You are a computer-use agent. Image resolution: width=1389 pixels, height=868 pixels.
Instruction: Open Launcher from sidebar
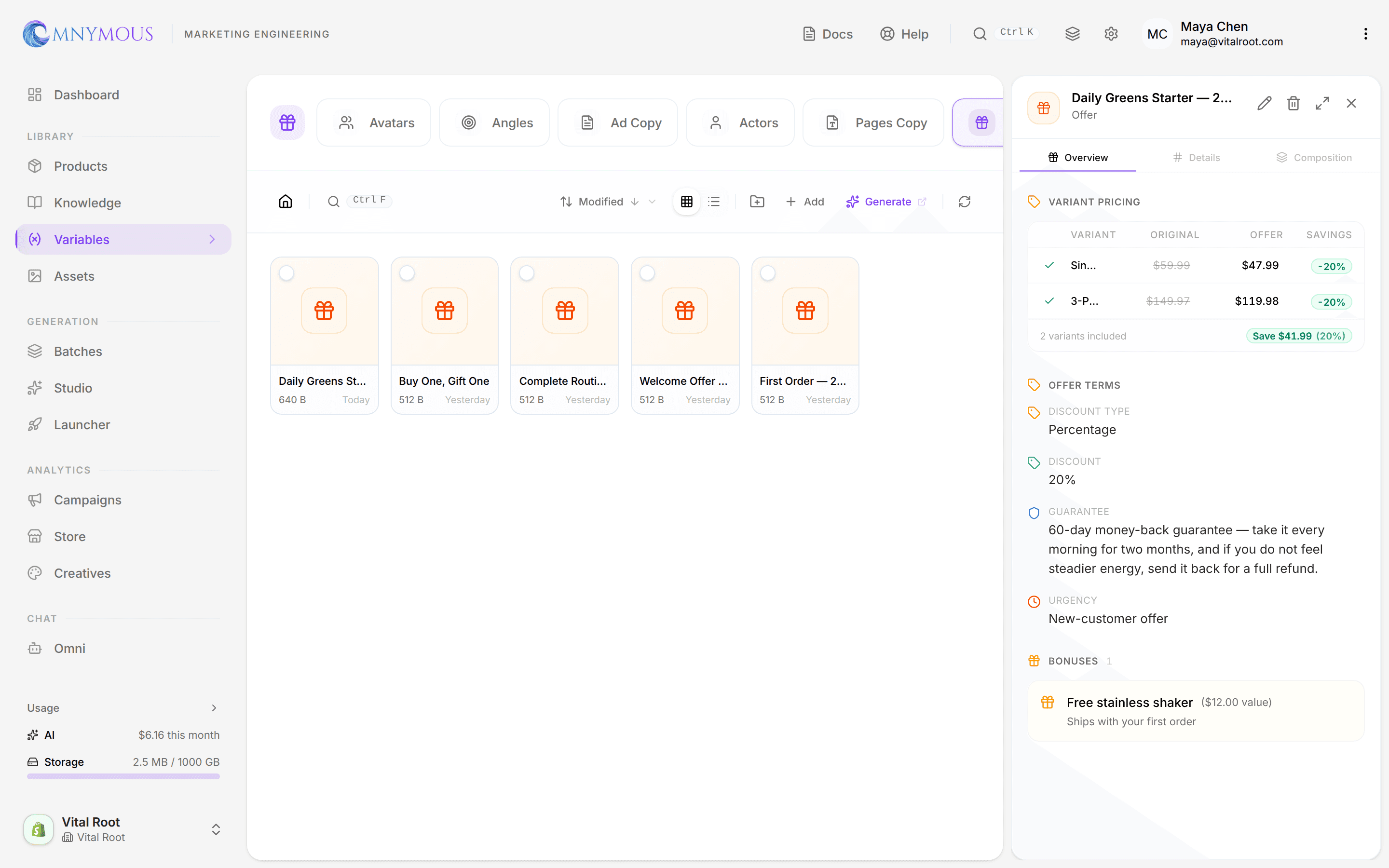[x=123, y=425]
